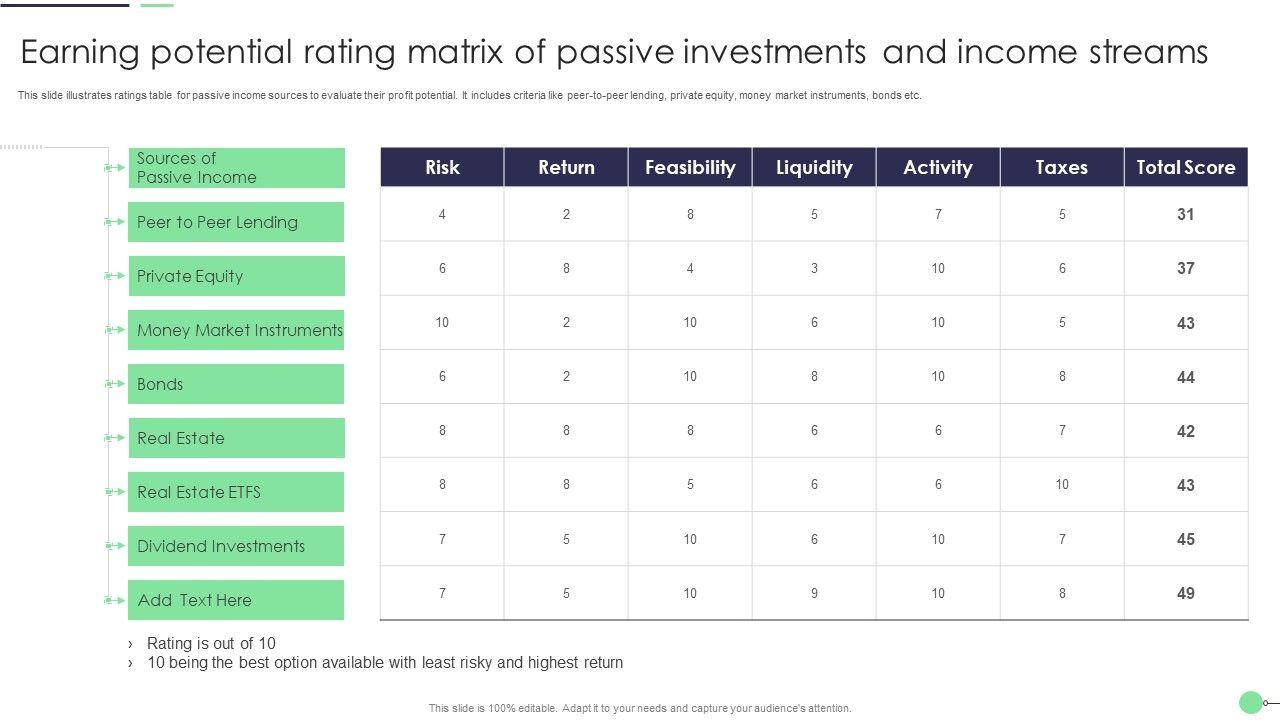Image resolution: width=1280 pixels, height=720 pixels.
Task: Click arrow bullet beside Dividend Investments
Action: point(114,546)
